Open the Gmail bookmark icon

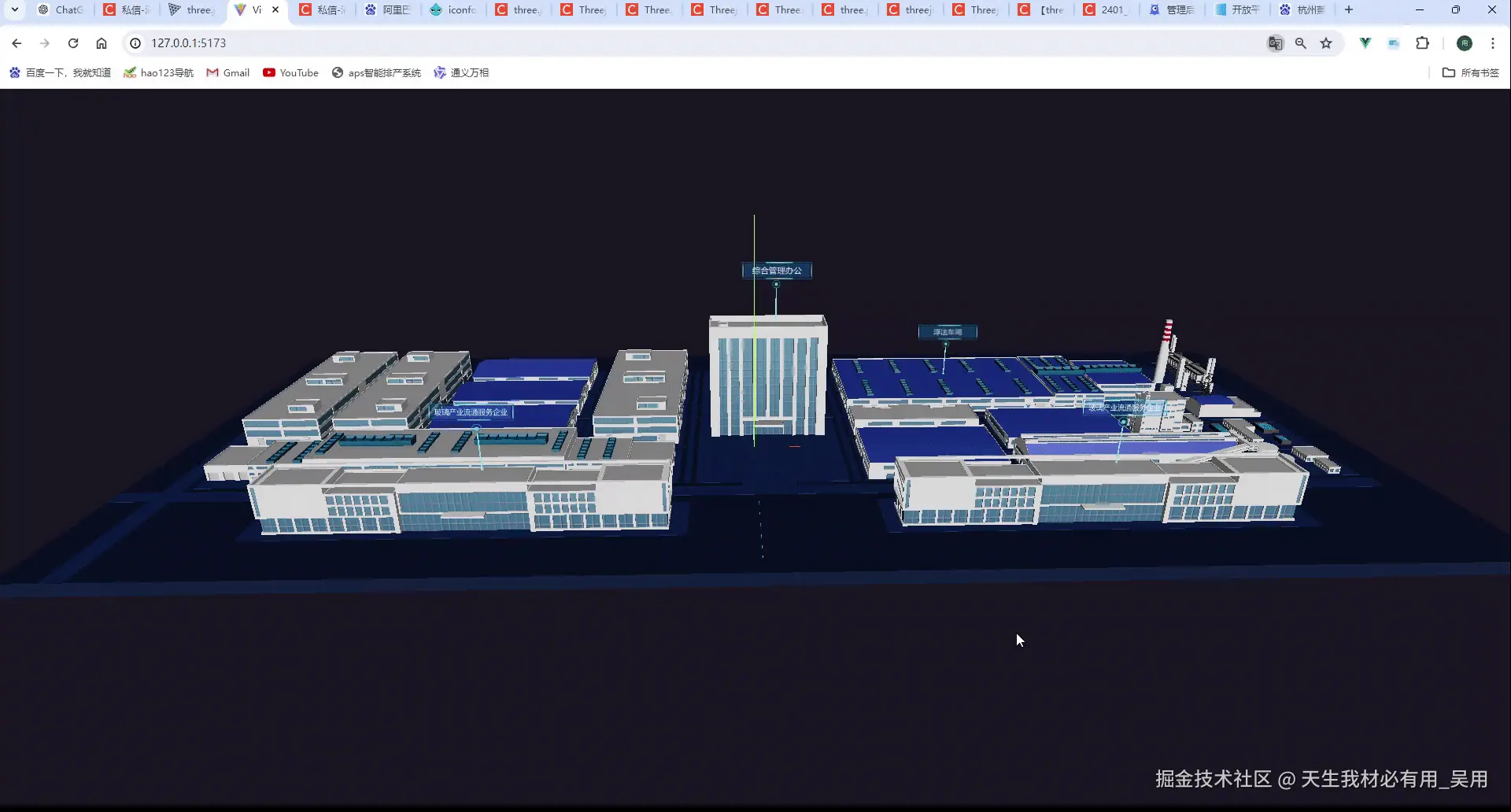[x=213, y=72]
